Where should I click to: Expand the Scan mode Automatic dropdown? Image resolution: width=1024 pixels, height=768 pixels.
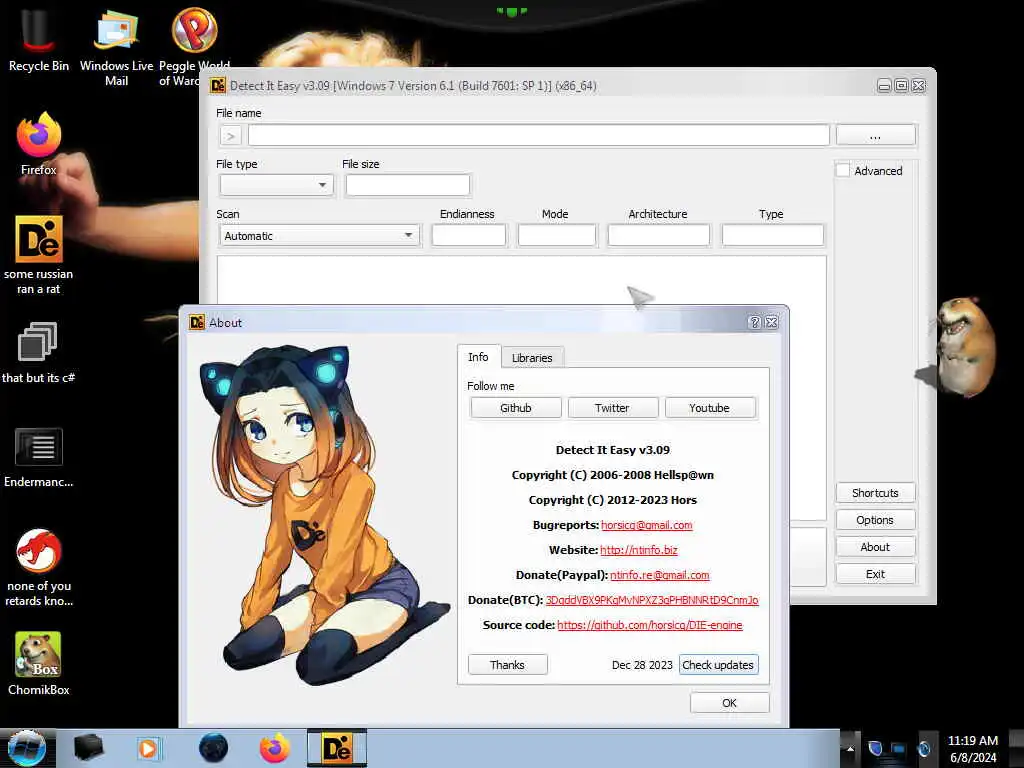tap(319, 236)
